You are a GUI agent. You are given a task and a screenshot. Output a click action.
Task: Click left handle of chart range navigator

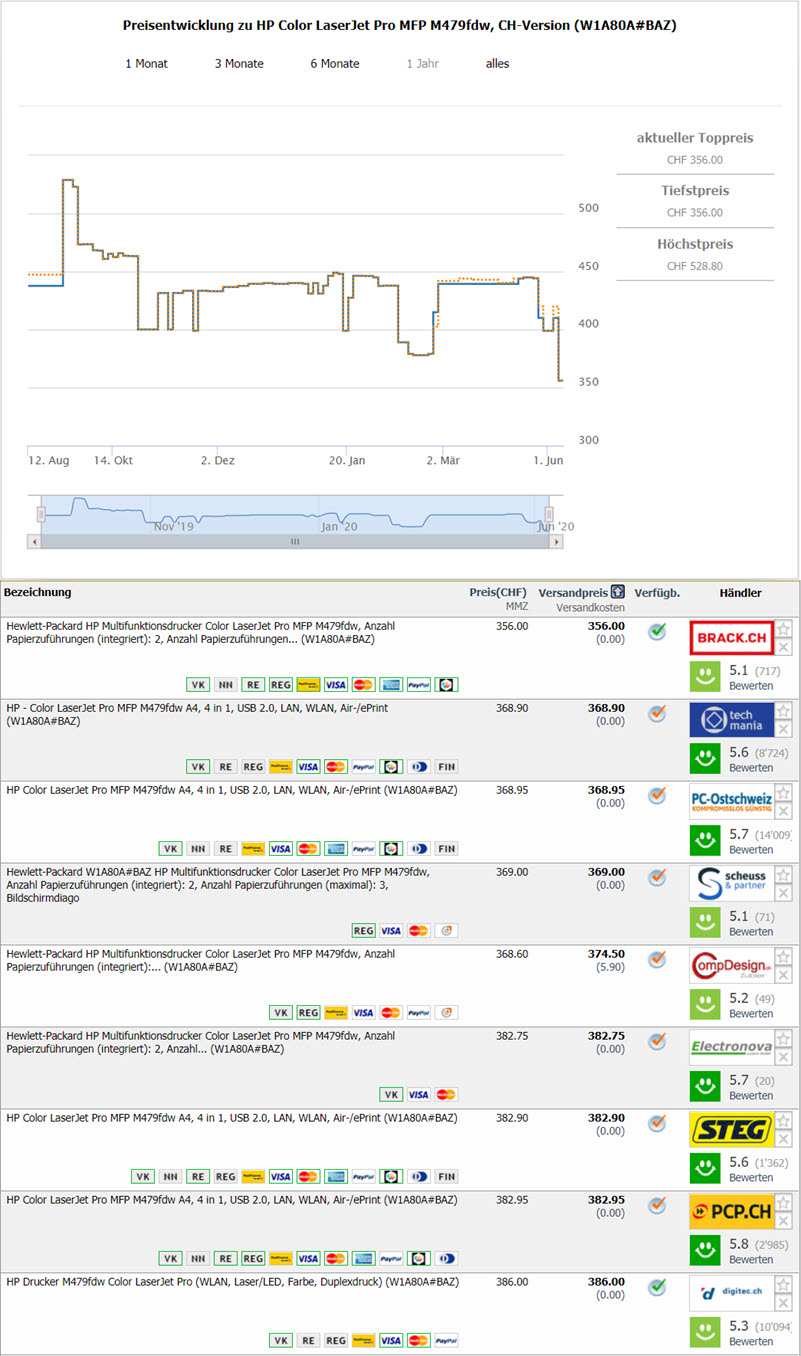click(x=41, y=514)
